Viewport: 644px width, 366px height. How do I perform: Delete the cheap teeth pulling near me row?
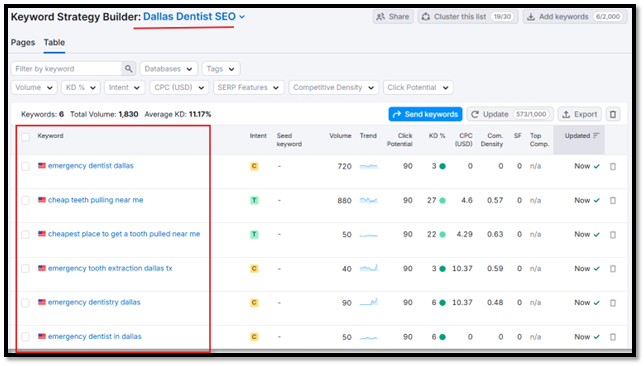[x=613, y=200]
